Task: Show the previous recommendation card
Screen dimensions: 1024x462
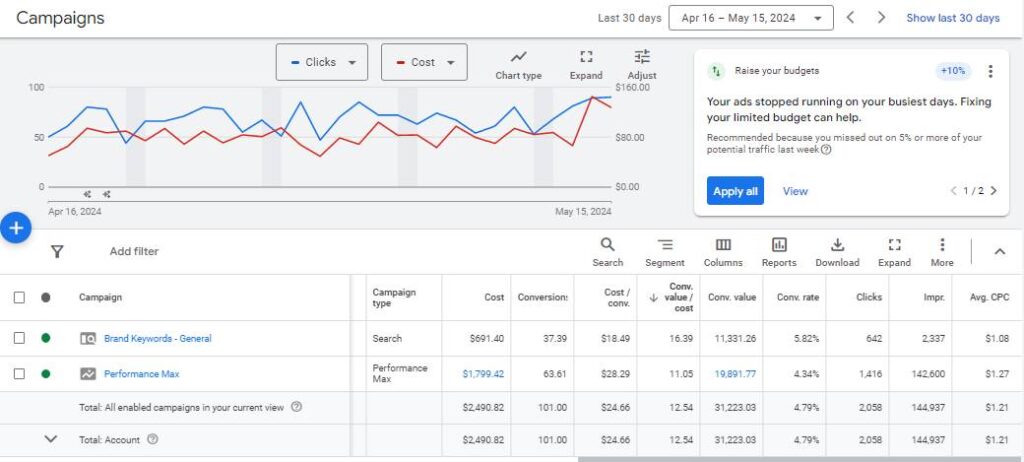Action: (x=953, y=191)
